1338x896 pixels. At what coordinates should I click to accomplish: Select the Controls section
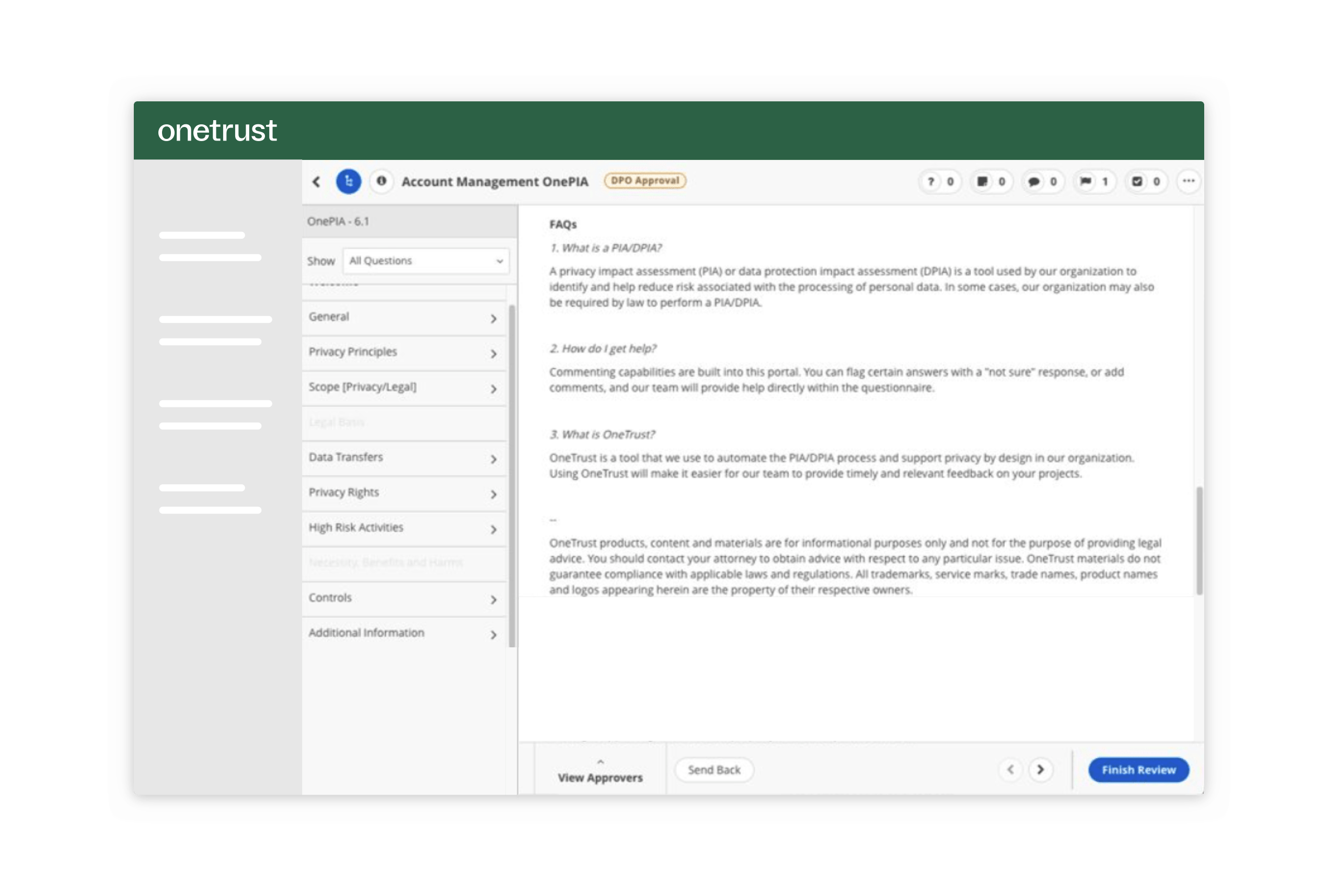click(x=404, y=599)
